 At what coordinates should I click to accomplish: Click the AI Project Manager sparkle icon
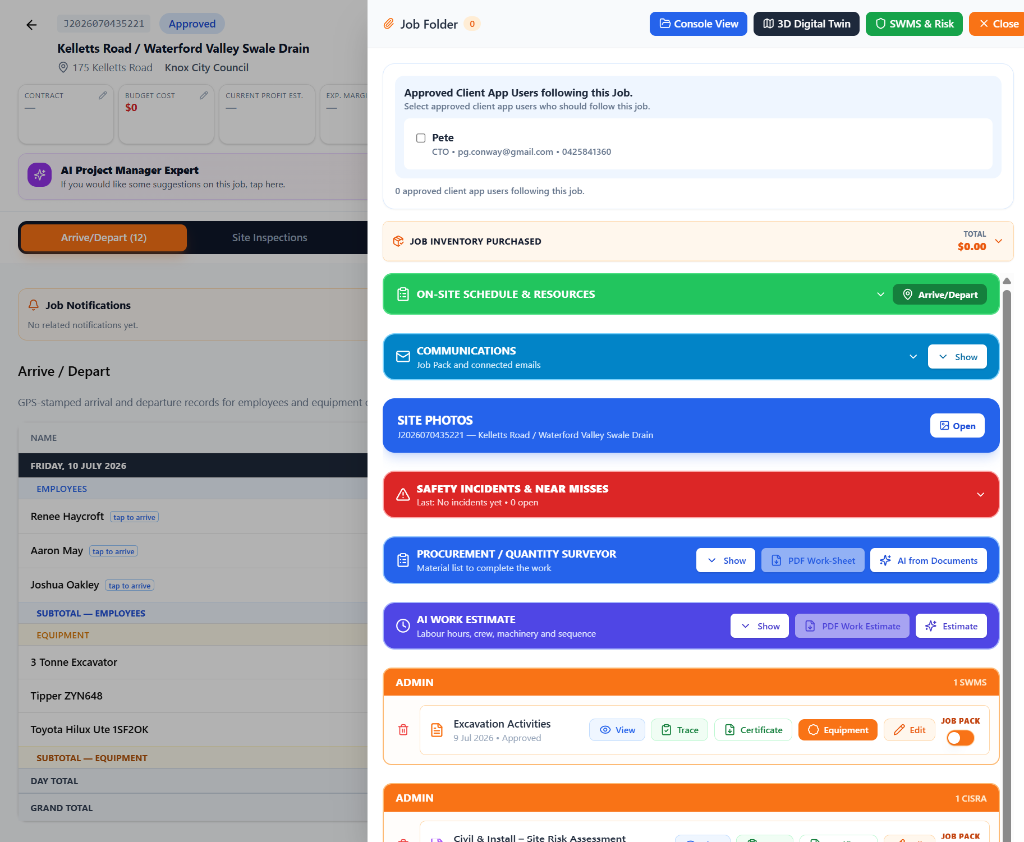pyautogui.click(x=39, y=175)
